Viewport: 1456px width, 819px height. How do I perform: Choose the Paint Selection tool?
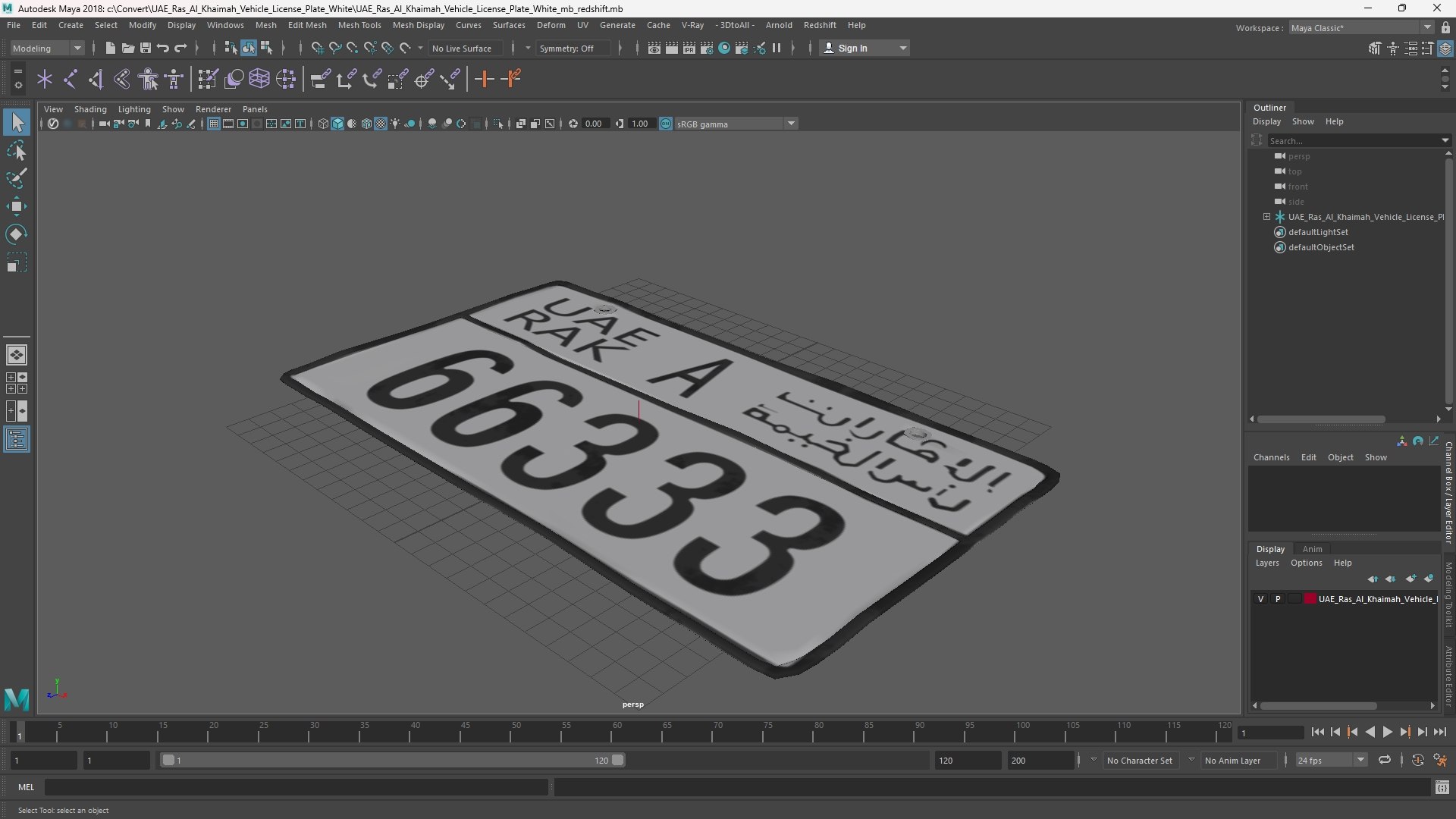tap(17, 178)
